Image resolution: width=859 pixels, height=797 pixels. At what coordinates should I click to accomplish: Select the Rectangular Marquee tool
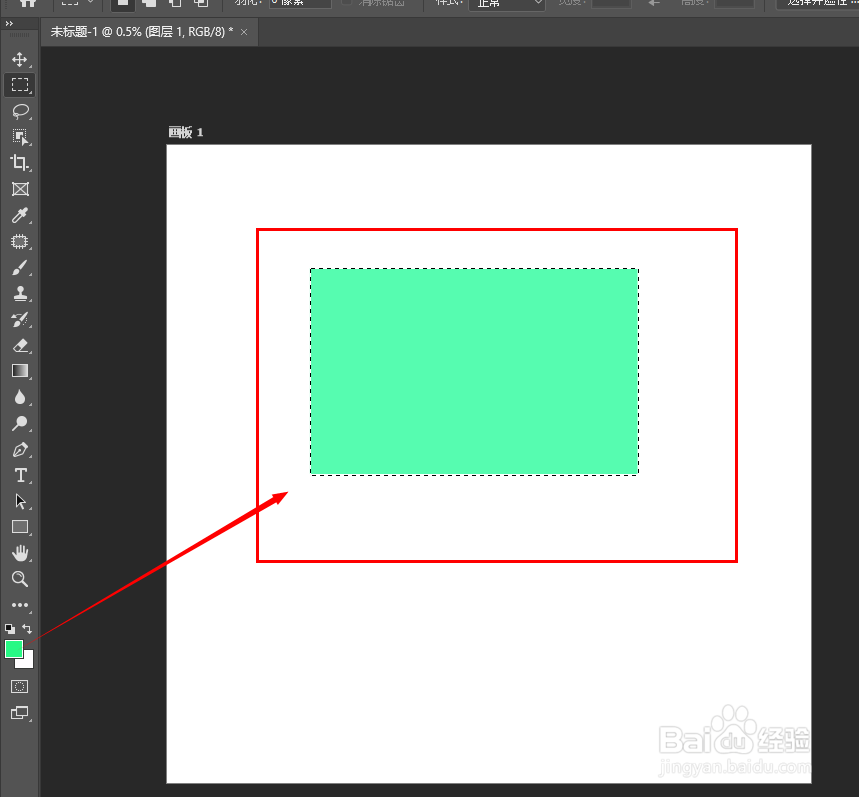pos(20,85)
